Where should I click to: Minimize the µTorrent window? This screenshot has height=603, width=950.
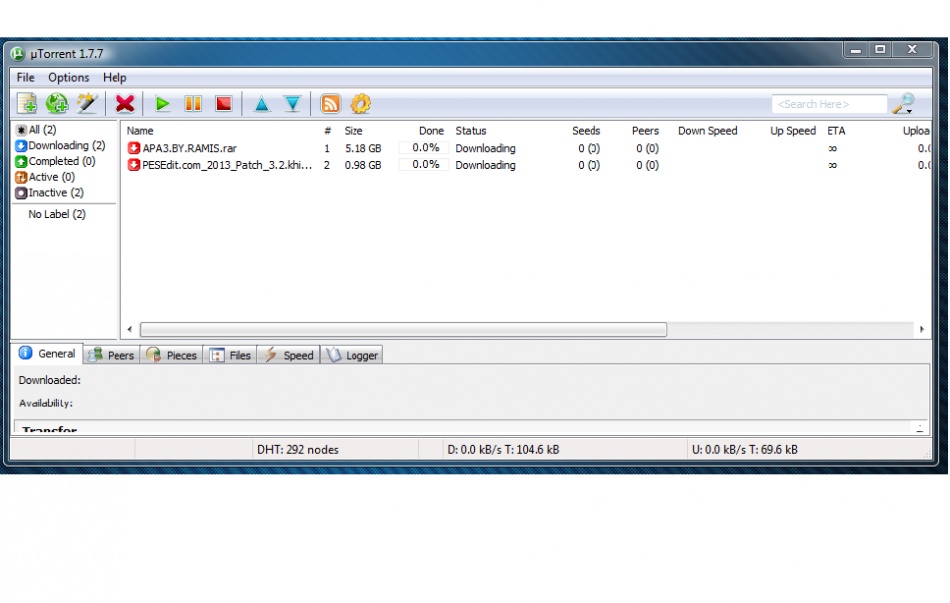click(855, 50)
